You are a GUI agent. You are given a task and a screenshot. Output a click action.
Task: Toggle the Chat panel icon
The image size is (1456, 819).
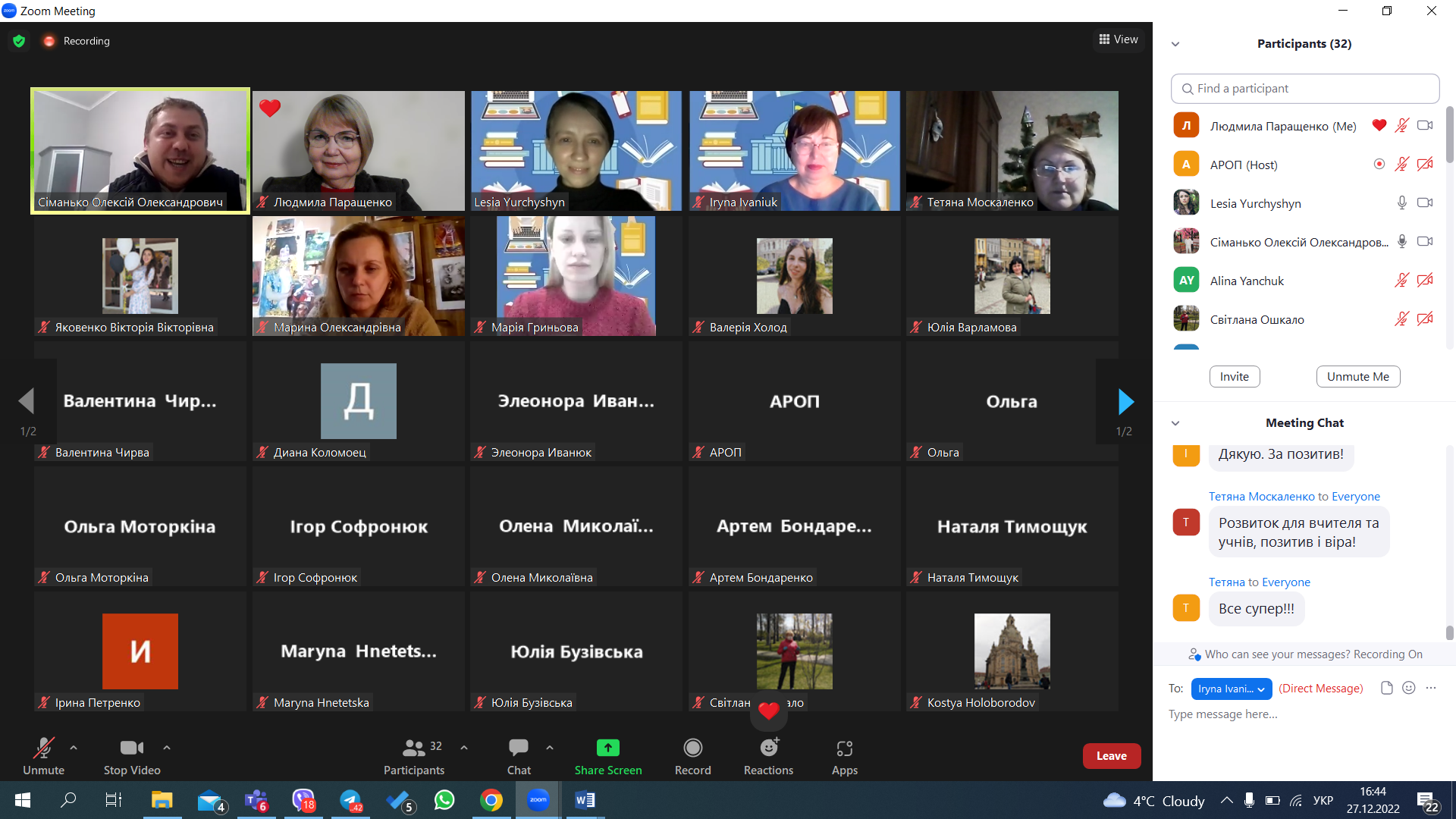[519, 748]
